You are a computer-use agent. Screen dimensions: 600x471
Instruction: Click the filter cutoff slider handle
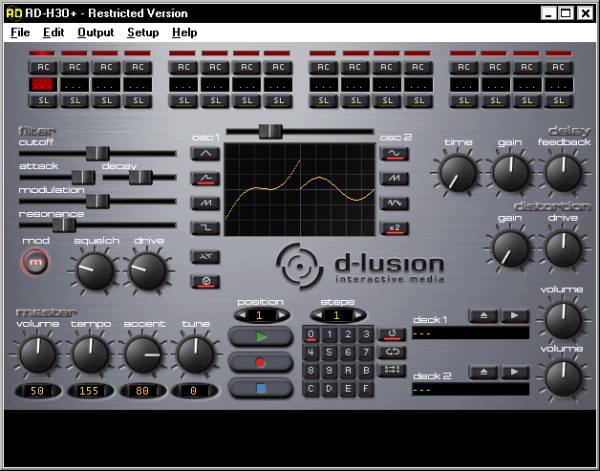(98, 153)
